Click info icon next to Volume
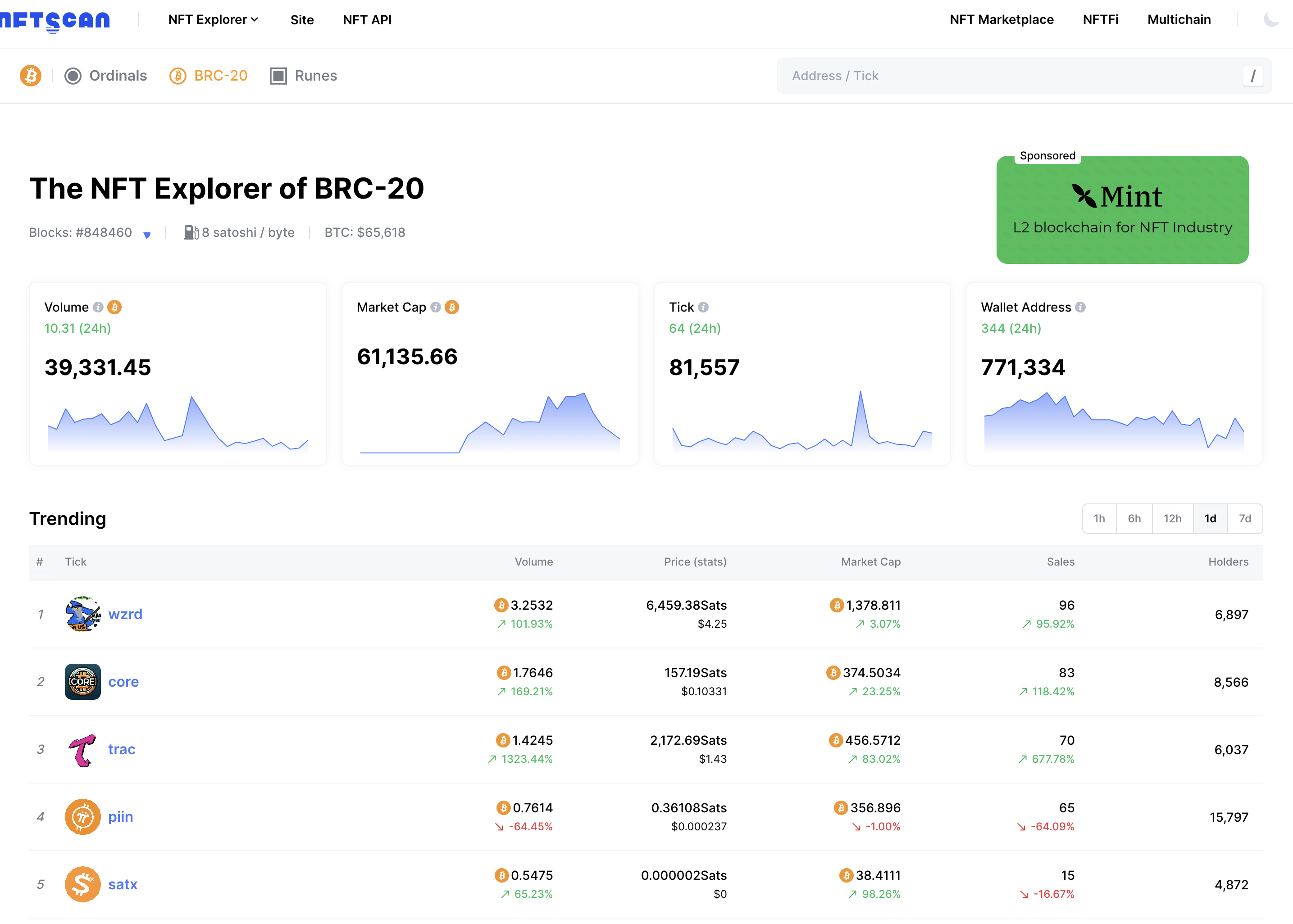 [99, 307]
